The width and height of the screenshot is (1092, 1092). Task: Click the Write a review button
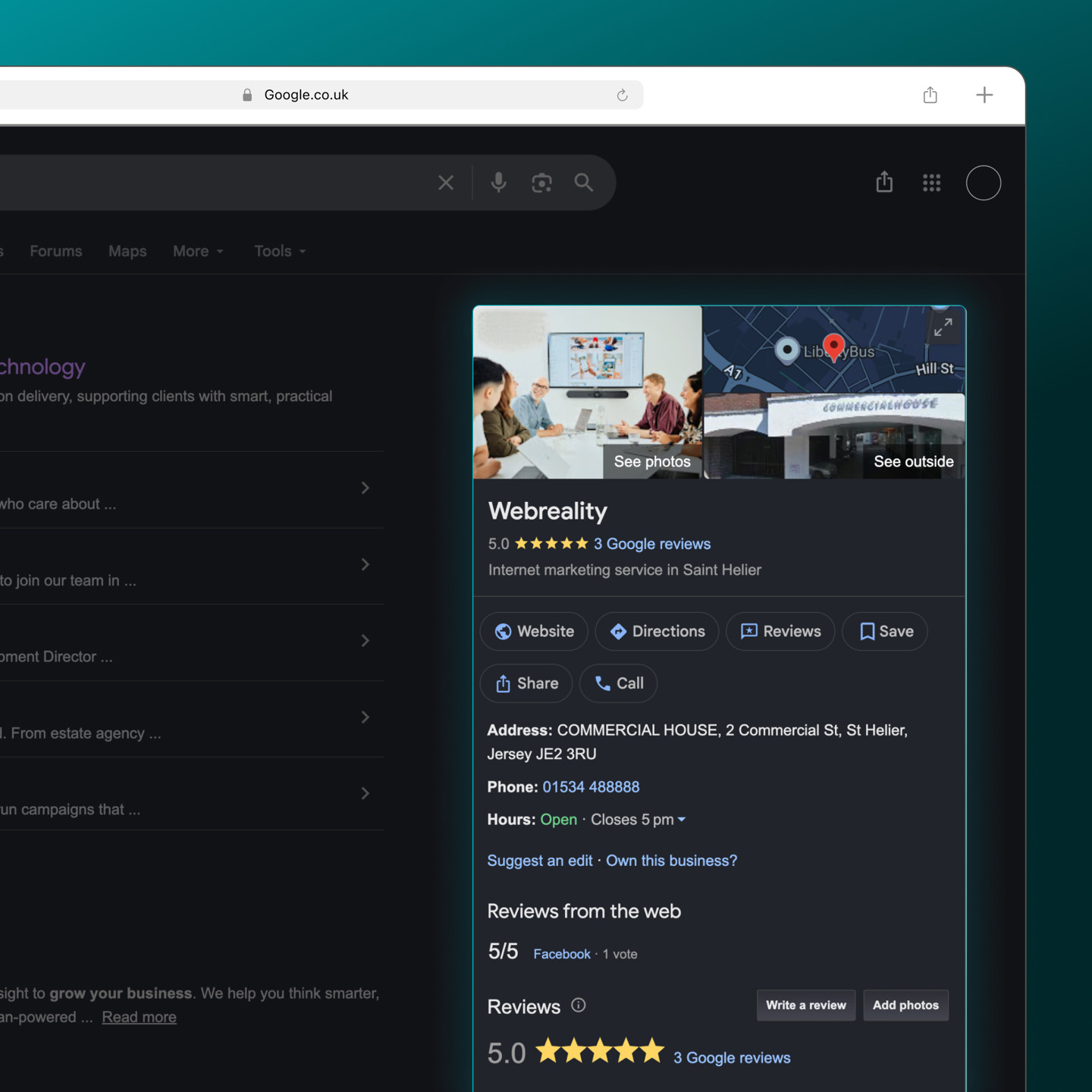(806, 1006)
